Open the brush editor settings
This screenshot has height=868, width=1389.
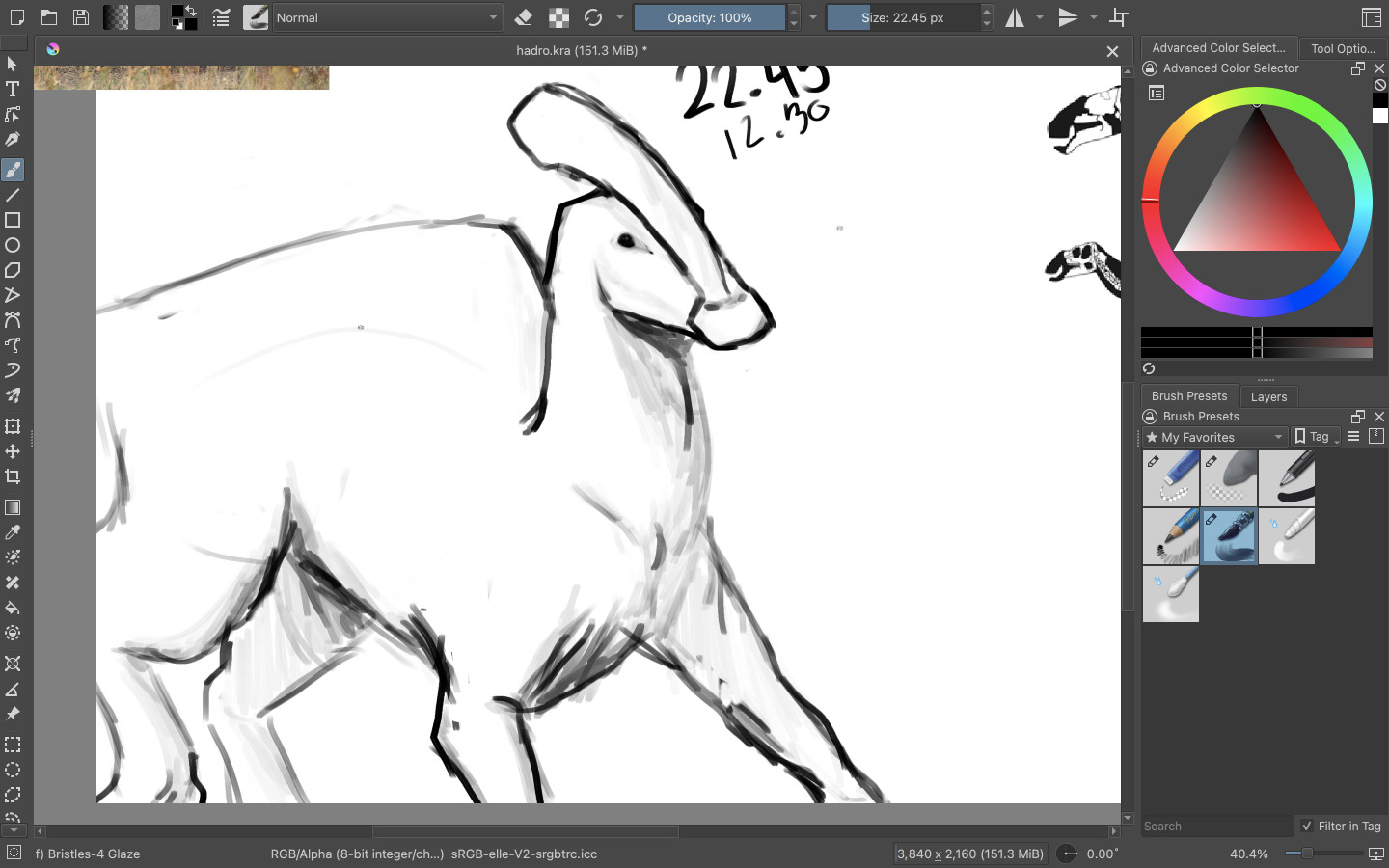(x=221, y=17)
